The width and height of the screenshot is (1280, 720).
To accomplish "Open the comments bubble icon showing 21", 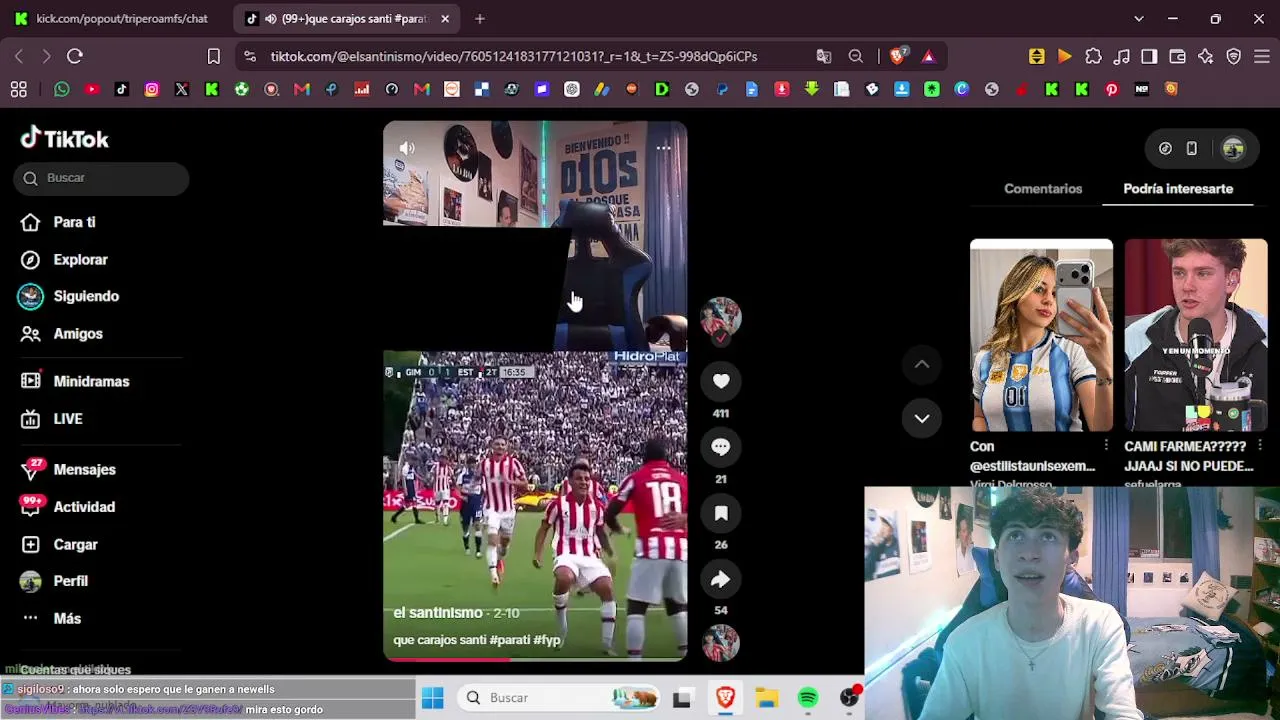I will pyautogui.click(x=721, y=447).
